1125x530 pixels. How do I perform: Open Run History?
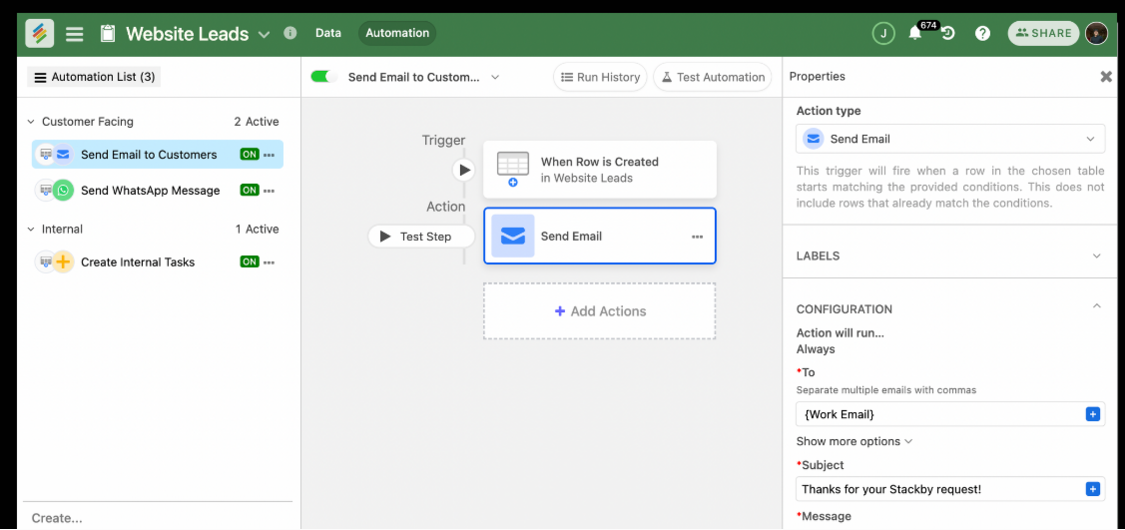pyautogui.click(x=600, y=77)
